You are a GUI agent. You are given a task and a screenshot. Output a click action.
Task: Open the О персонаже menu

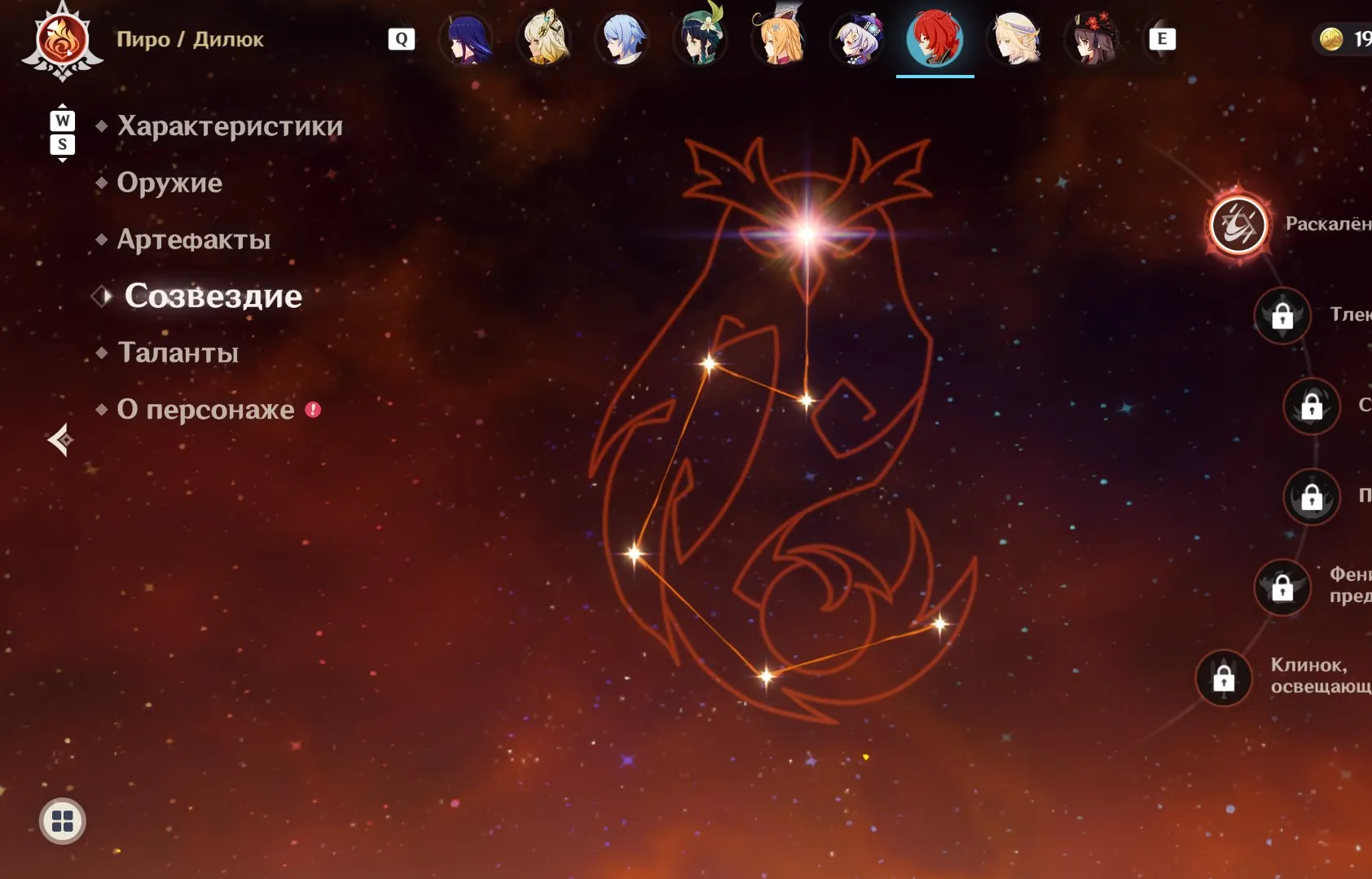(x=205, y=409)
